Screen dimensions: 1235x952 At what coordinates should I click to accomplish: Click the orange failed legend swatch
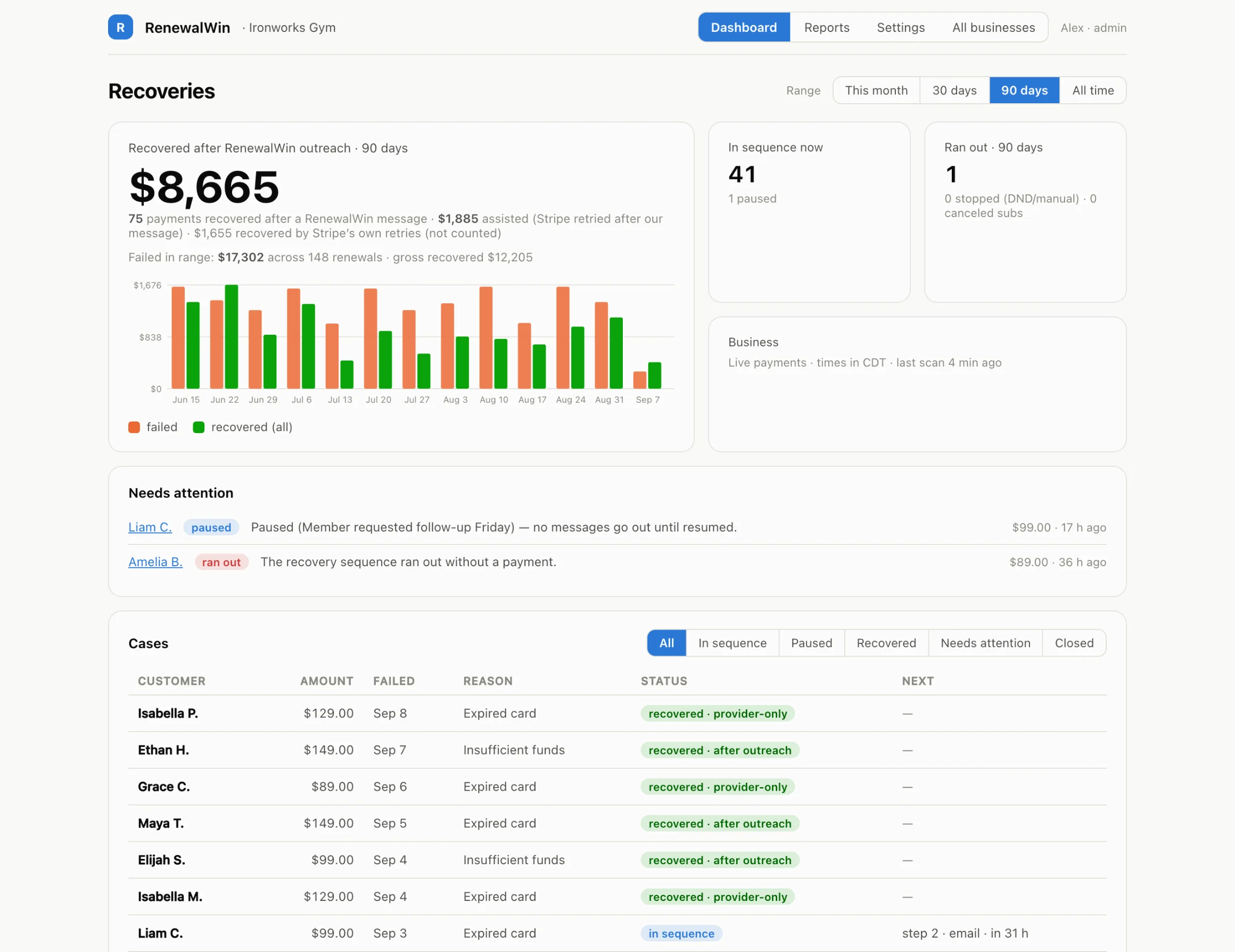(x=134, y=427)
